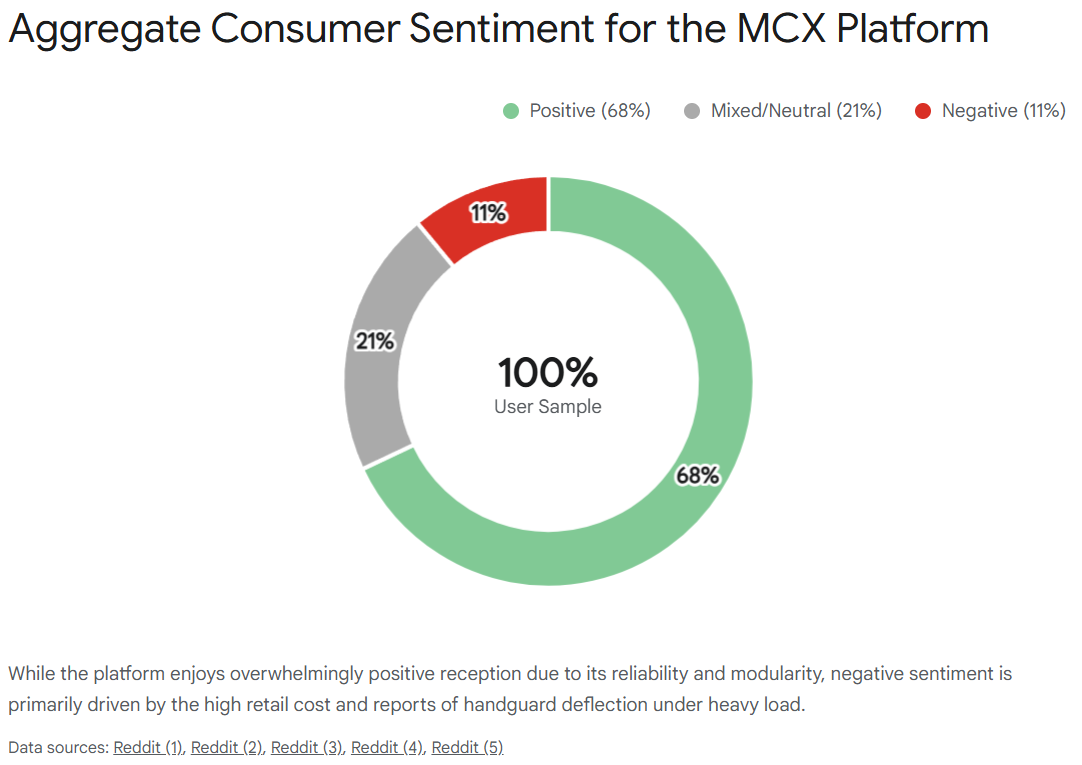The height and width of the screenshot is (765, 1082).
Task: Click the Data sources label
Action: (x=58, y=747)
